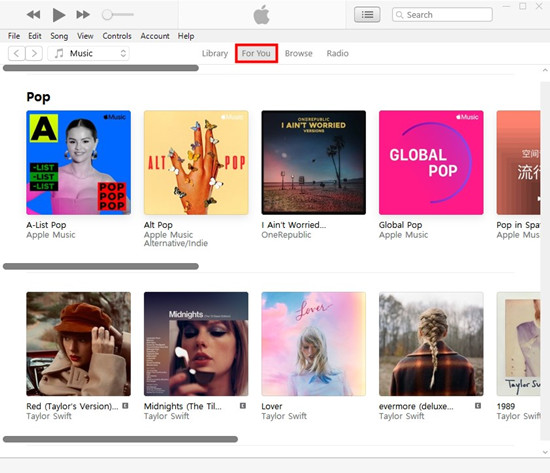
Task: Open the 1989 album cover
Action: [518, 344]
